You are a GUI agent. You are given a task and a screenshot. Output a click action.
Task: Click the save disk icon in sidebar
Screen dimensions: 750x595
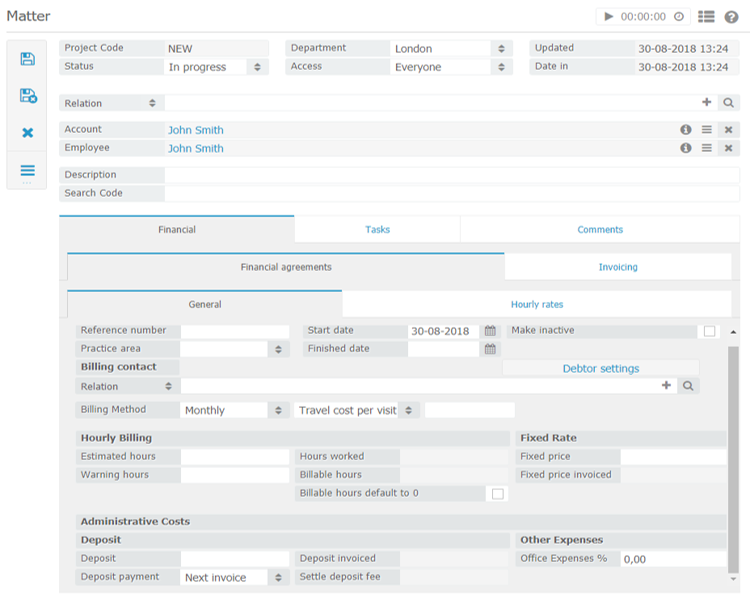point(27,59)
